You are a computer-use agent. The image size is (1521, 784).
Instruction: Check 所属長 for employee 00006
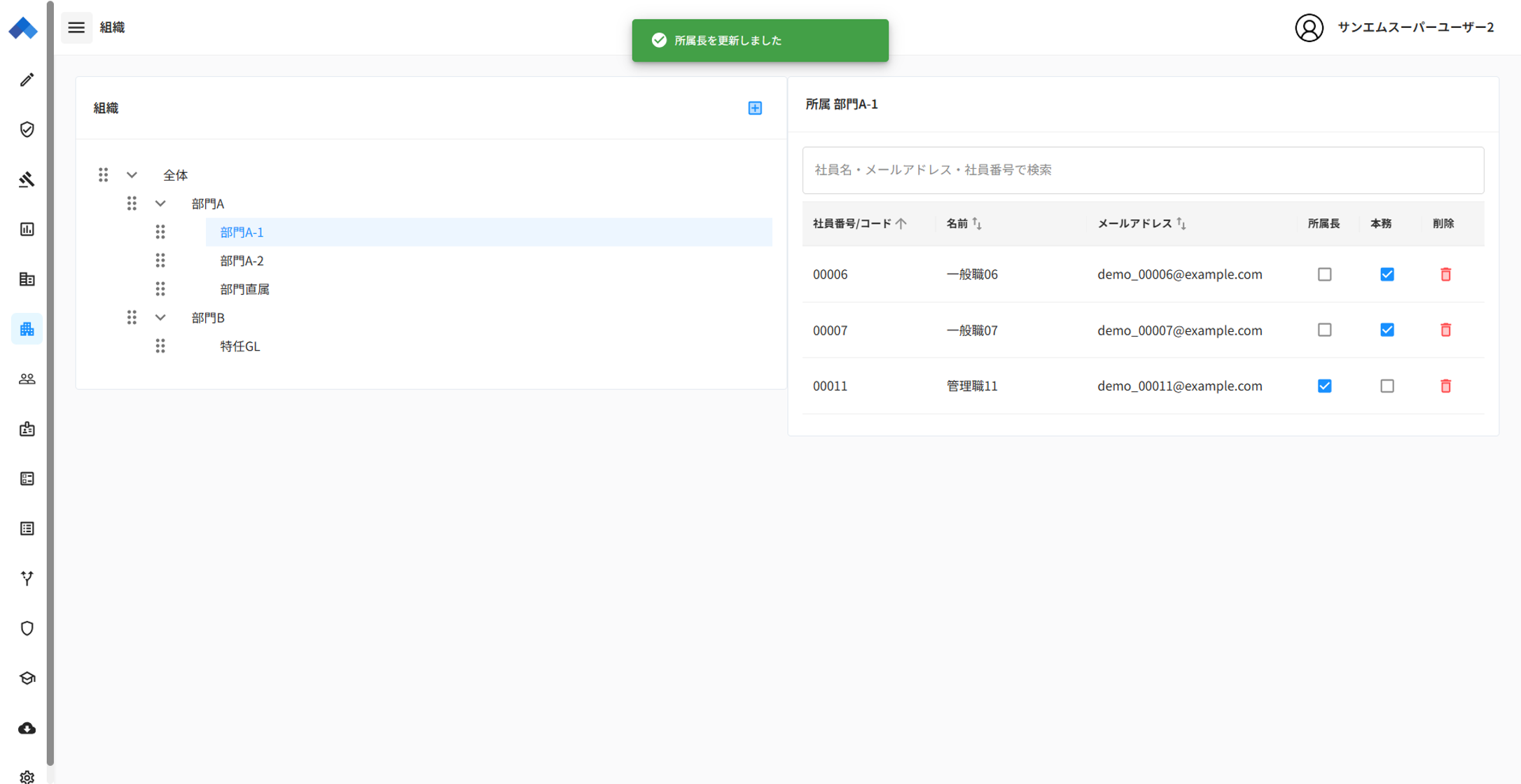[1324, 274]
